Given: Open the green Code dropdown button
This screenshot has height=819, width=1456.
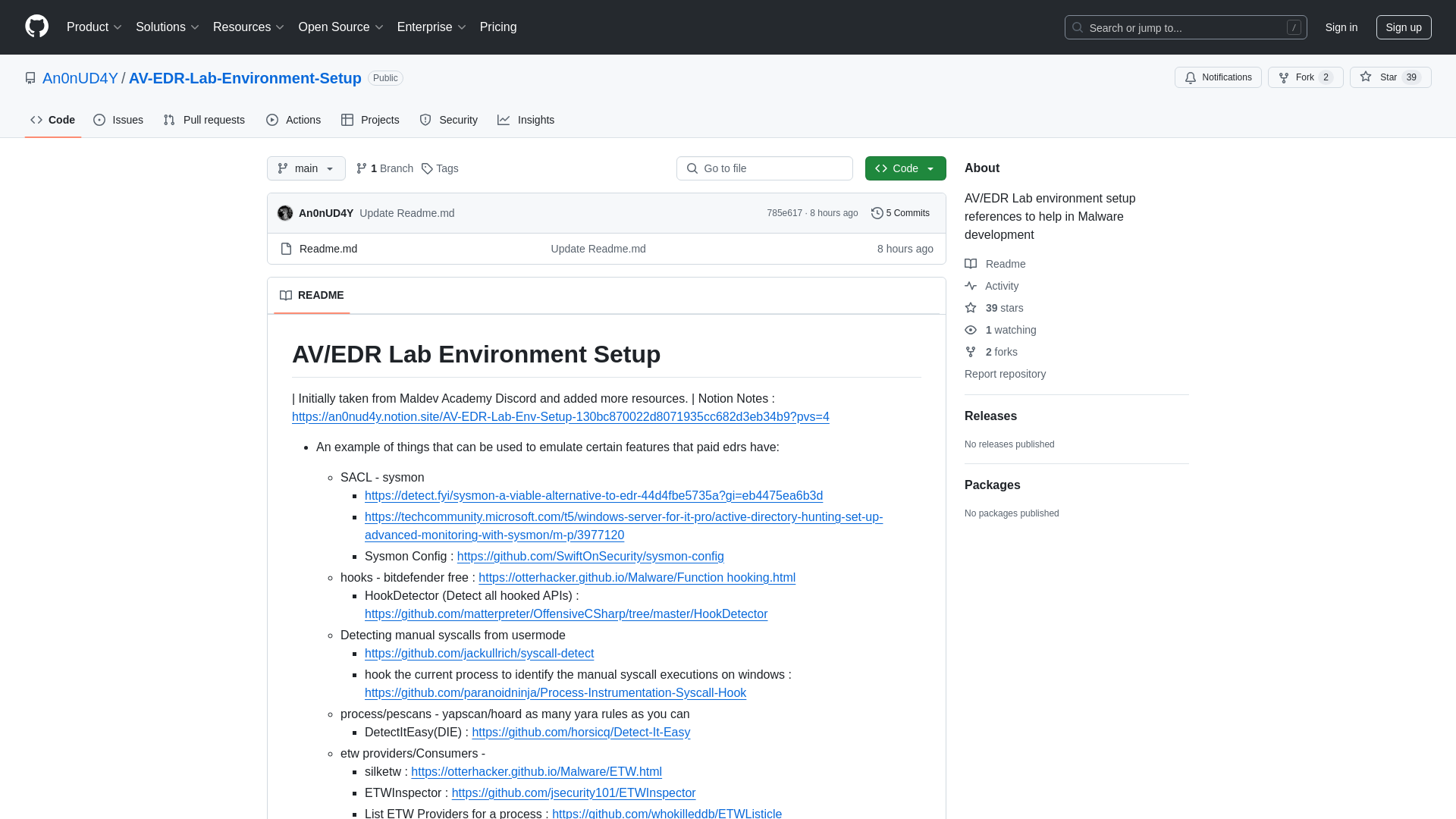Looking at the screenshot, I should [x=905, y=168].
